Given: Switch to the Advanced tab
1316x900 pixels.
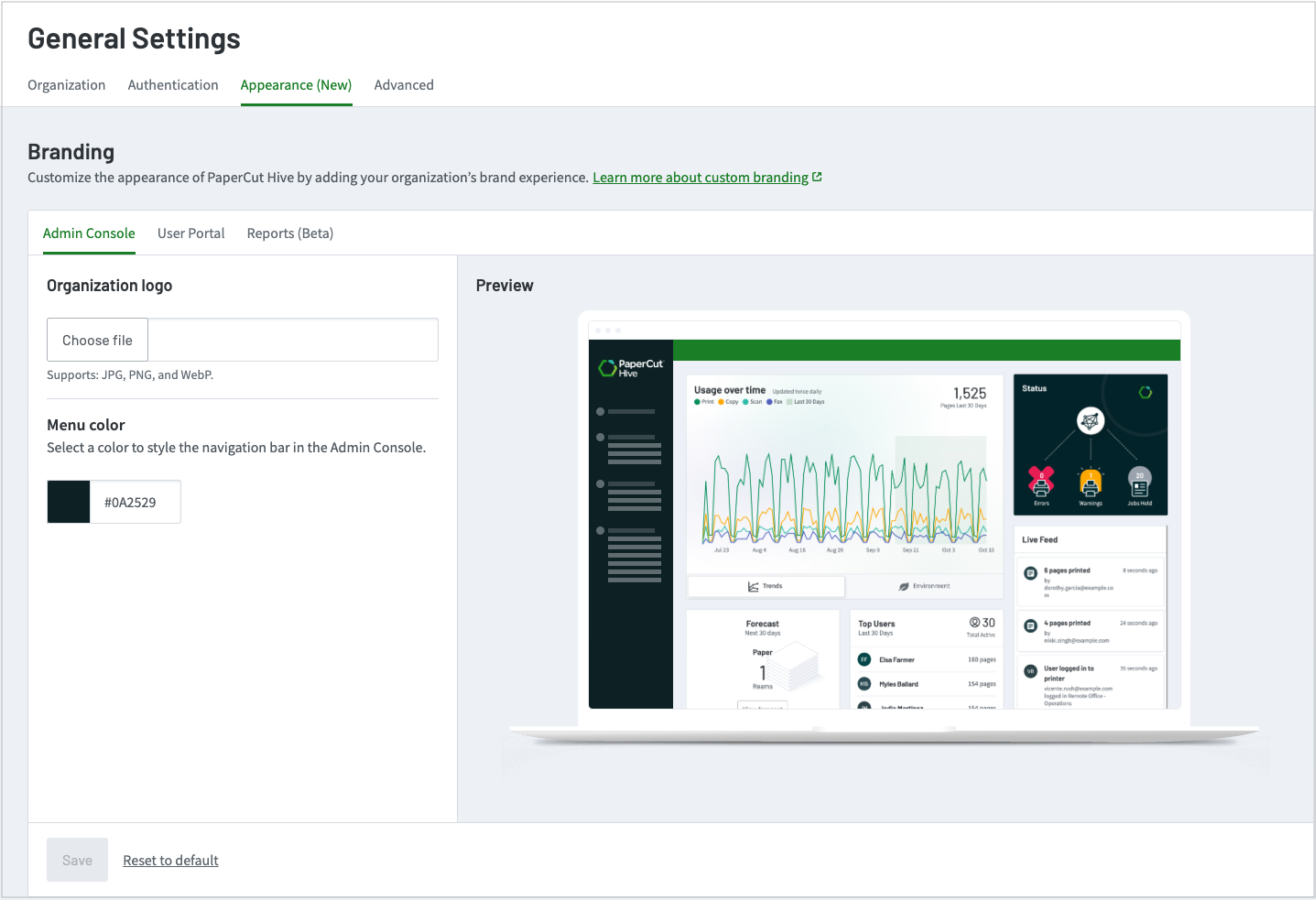Looking at the screenshot, I should pos(404,84).
